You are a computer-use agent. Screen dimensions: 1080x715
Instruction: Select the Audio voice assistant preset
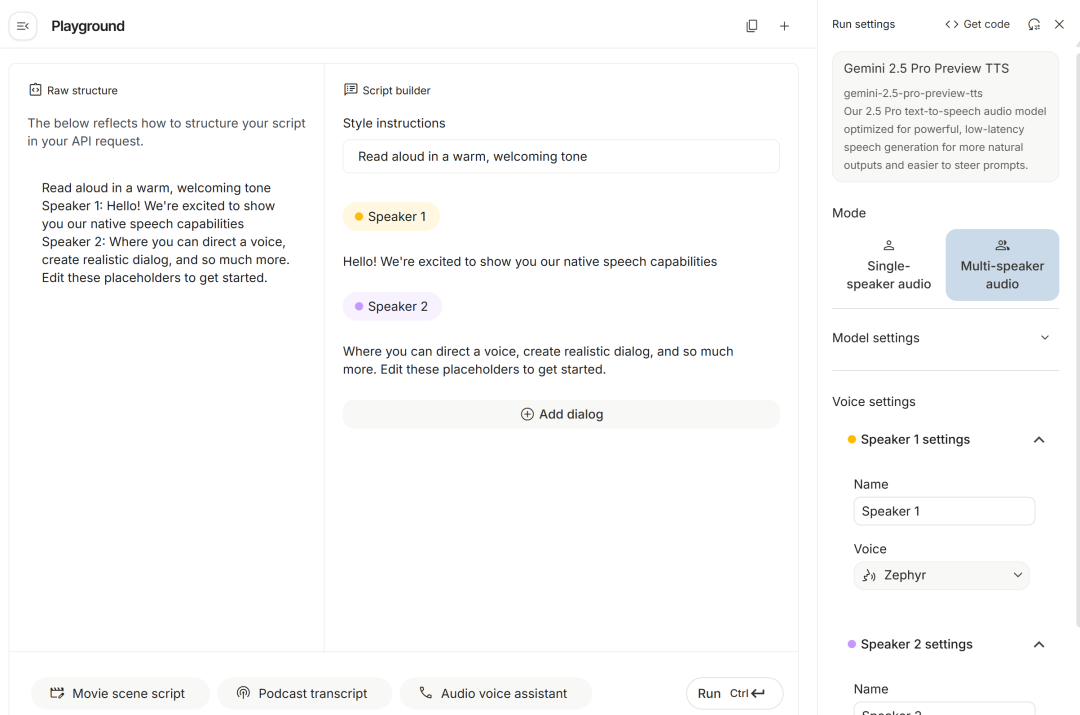point(495,693)
